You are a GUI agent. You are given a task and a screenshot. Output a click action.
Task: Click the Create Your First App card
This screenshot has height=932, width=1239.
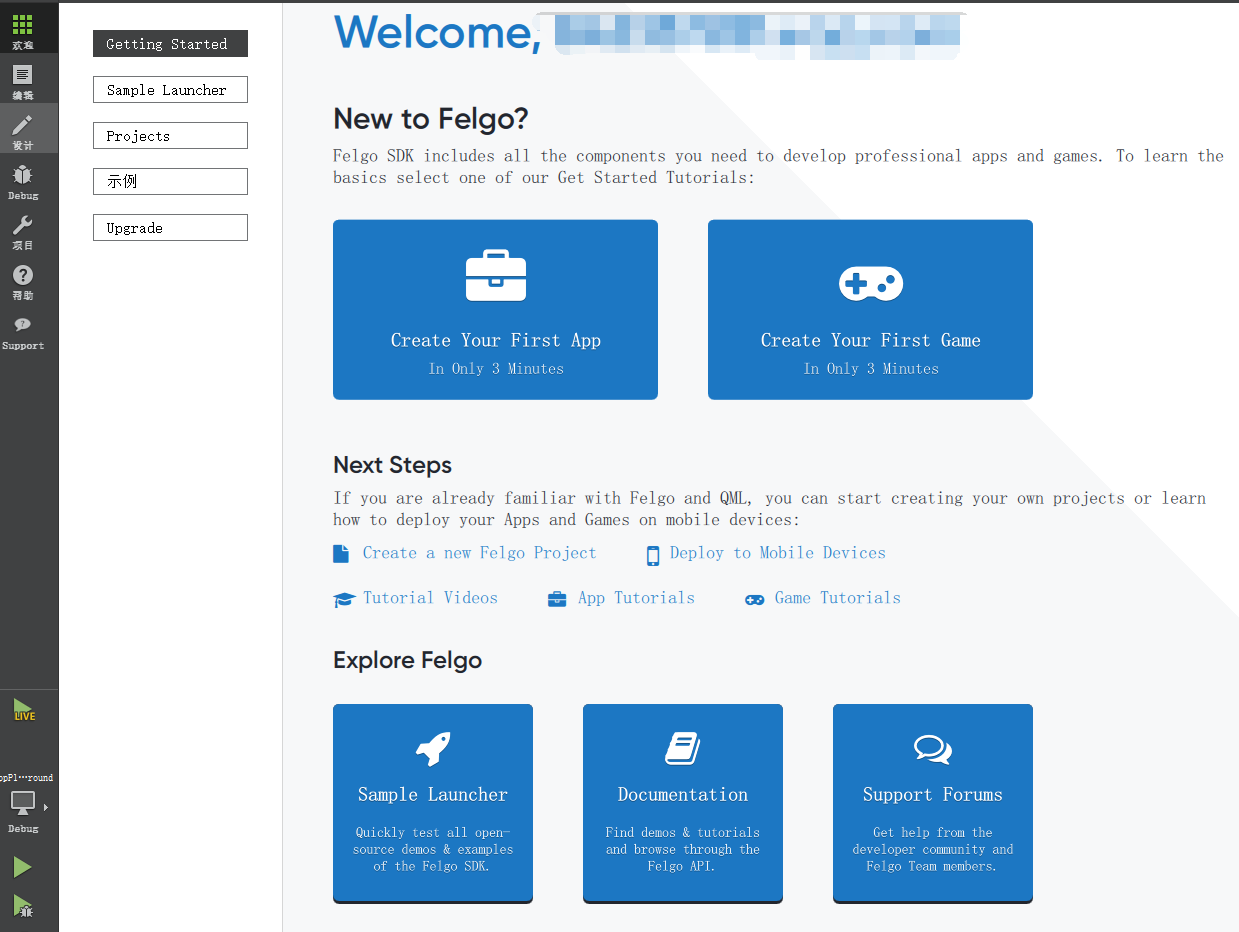(x=495, y=310)
